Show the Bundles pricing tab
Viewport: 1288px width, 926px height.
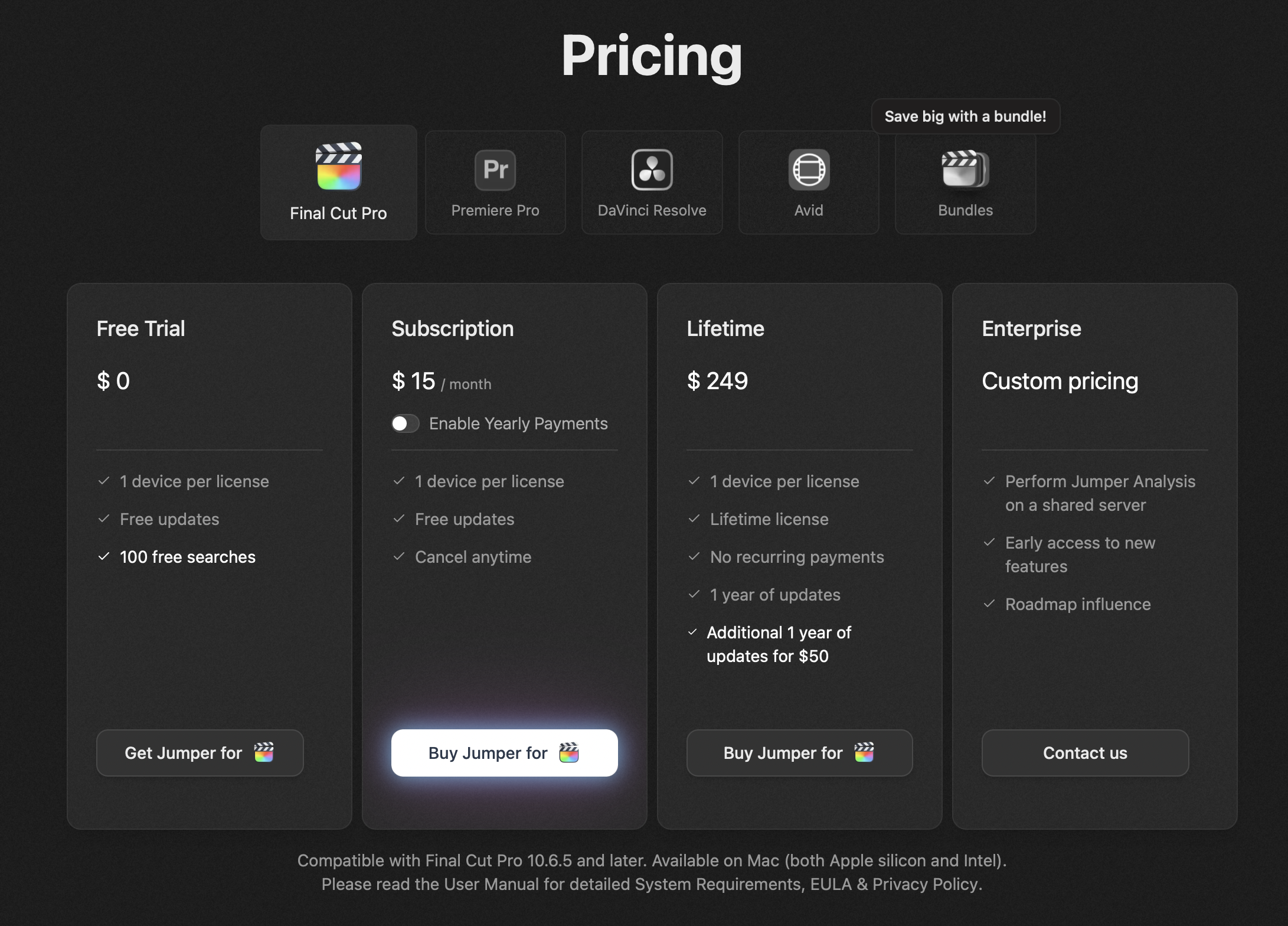965,182
